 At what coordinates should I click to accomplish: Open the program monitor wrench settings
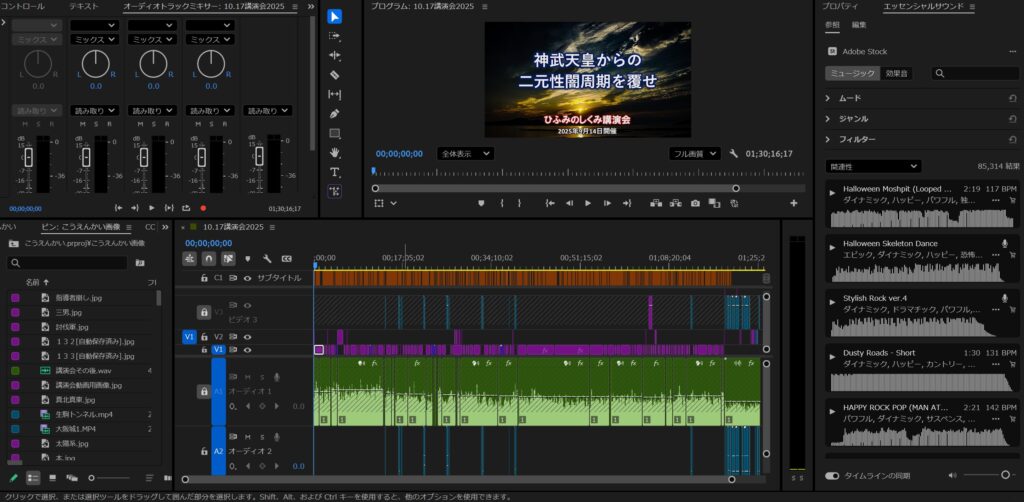tap(734, 154)
